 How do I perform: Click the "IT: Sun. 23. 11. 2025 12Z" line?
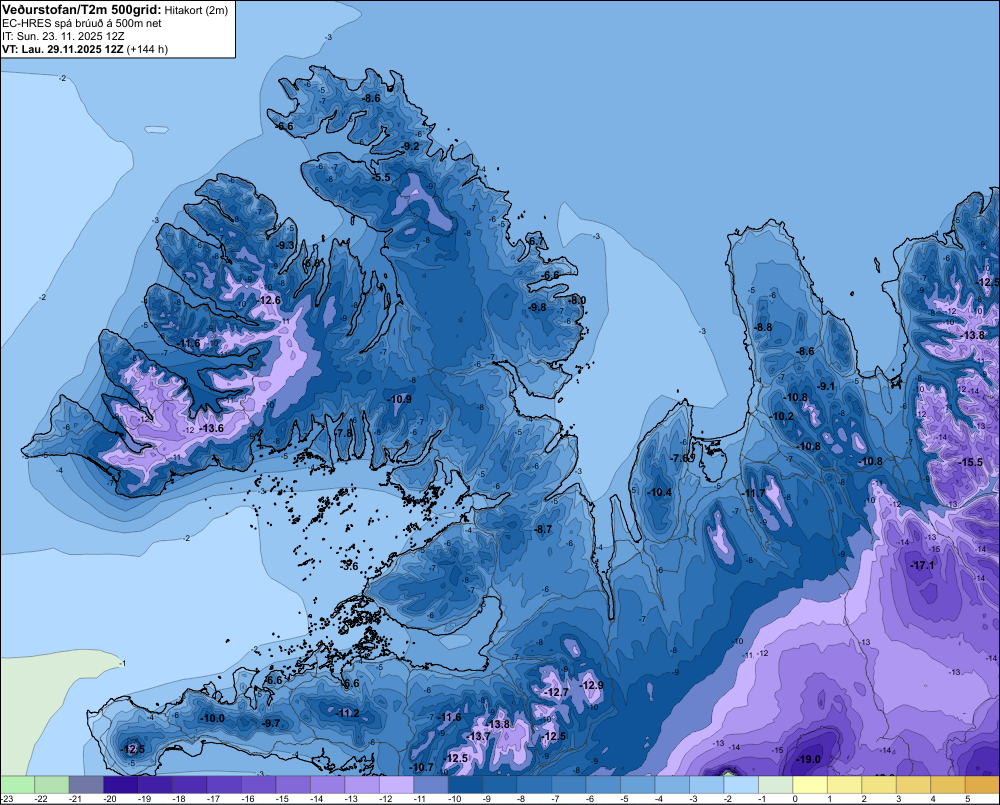63,36
